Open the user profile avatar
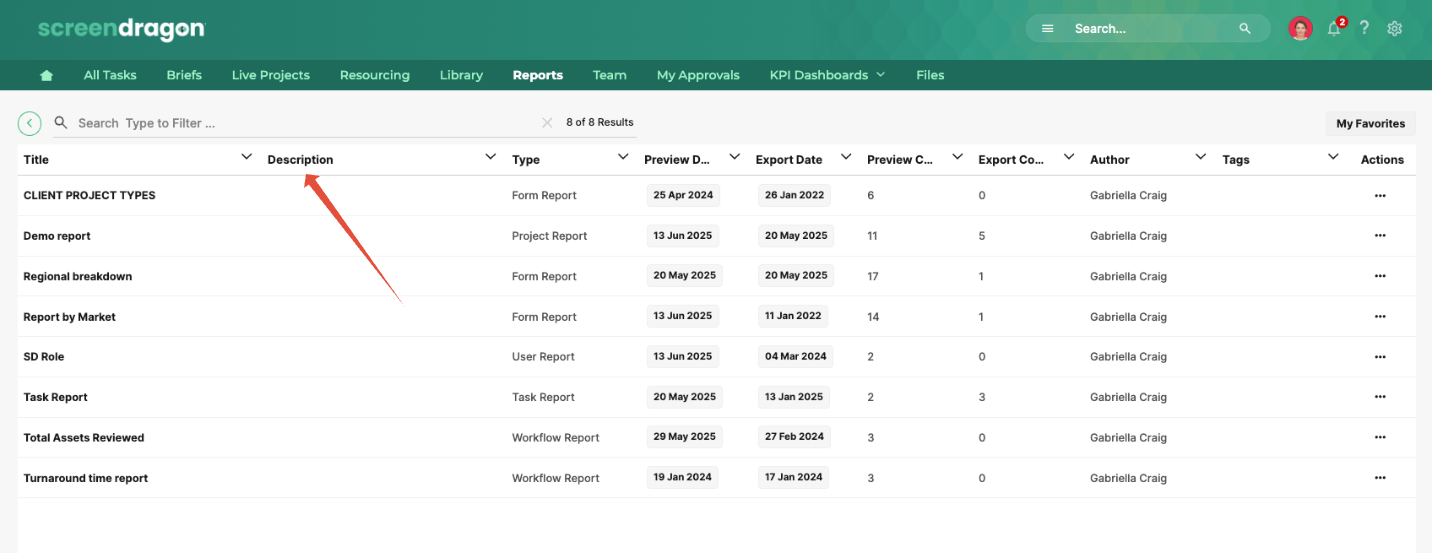This screenshot has height=553, width=1432. [1300, 28]
